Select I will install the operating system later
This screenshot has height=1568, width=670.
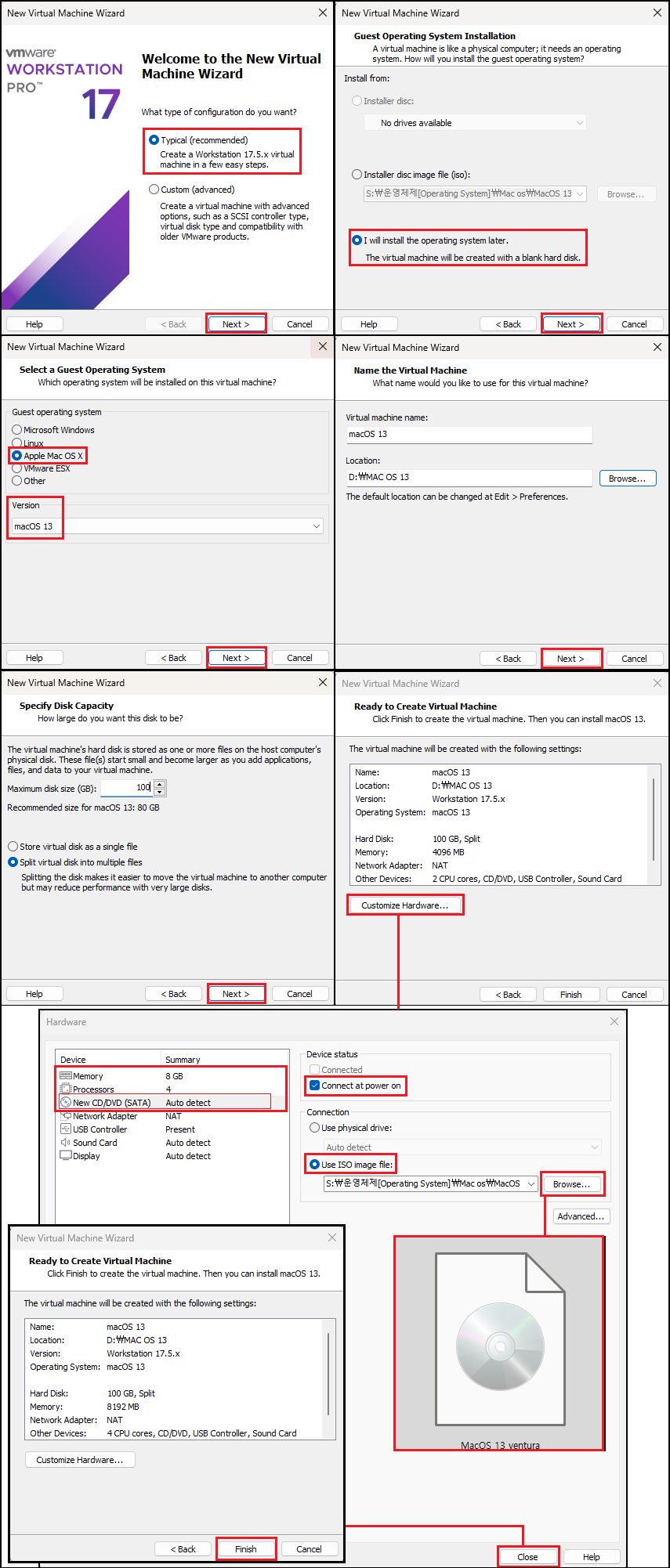pyautogui.click(x=357, y=240)
